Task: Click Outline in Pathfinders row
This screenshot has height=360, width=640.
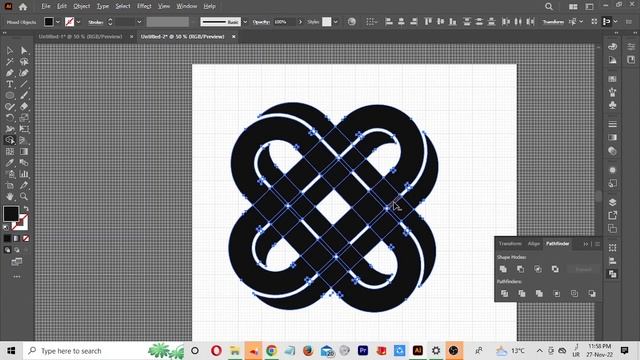Action: (x=574, y=293)
